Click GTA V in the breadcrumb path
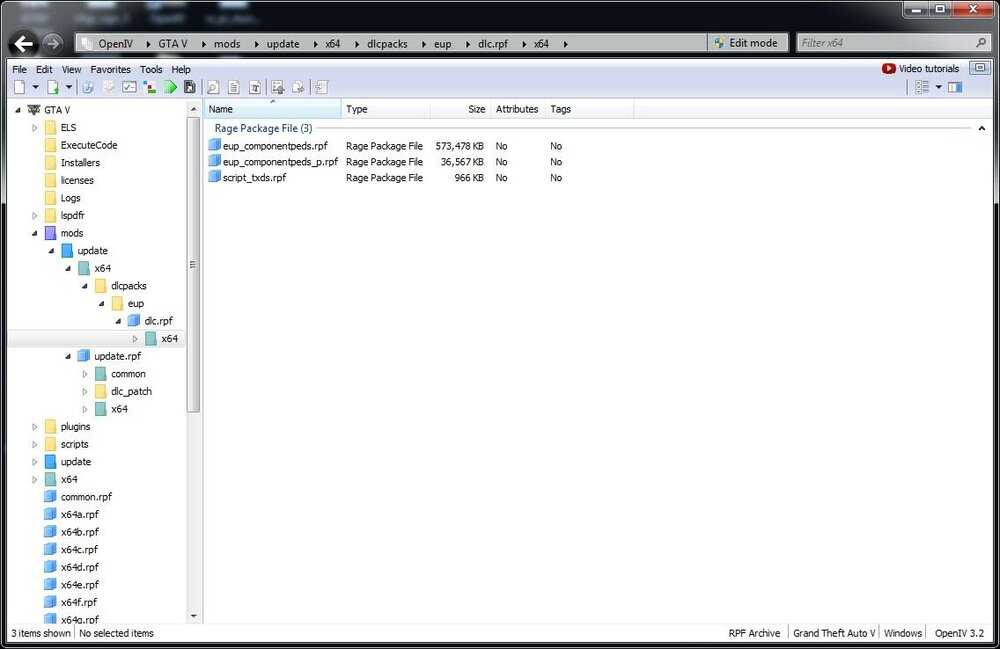The height and width of the screenshot is (649, 1000). pos(173,43)
